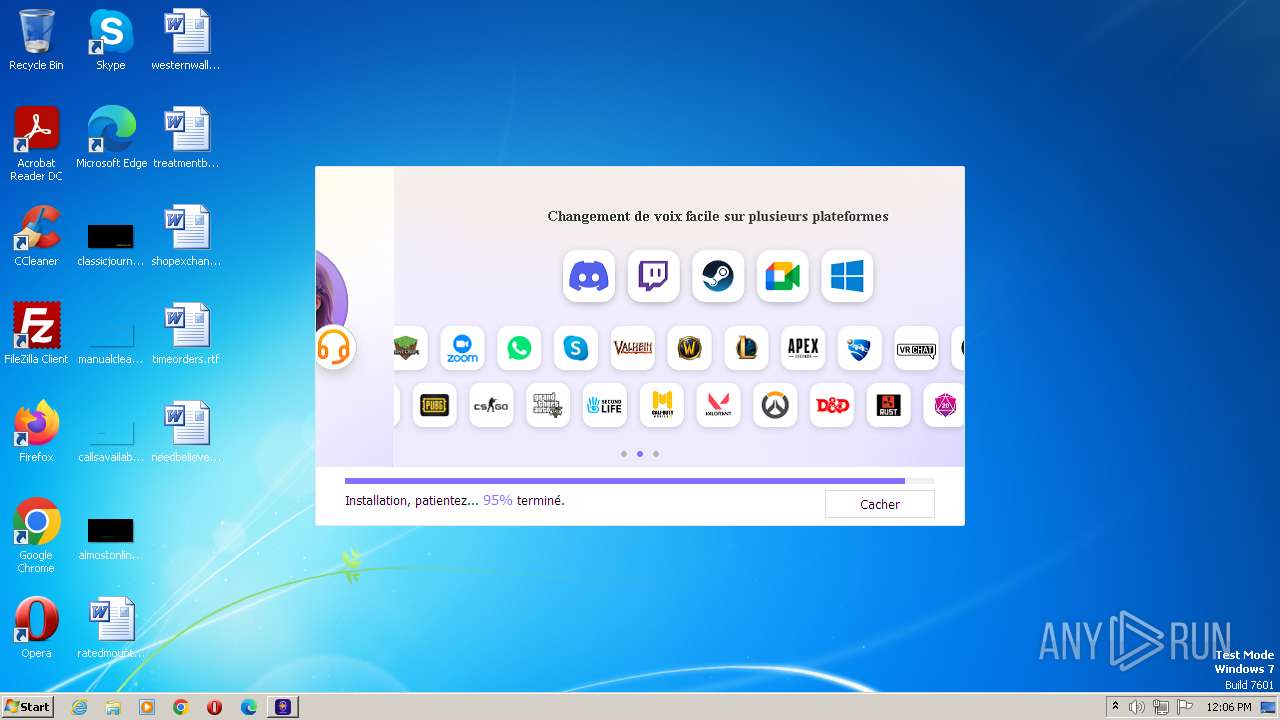This screenshot has width=1280, height=720.
Task: Click the Rocket League icon
Action: [860, 348]
